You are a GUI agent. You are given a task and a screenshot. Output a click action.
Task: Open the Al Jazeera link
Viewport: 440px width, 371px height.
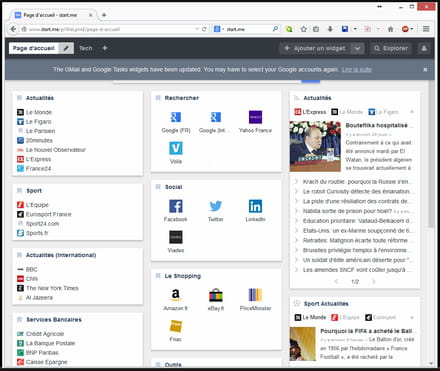click(39, 298)
